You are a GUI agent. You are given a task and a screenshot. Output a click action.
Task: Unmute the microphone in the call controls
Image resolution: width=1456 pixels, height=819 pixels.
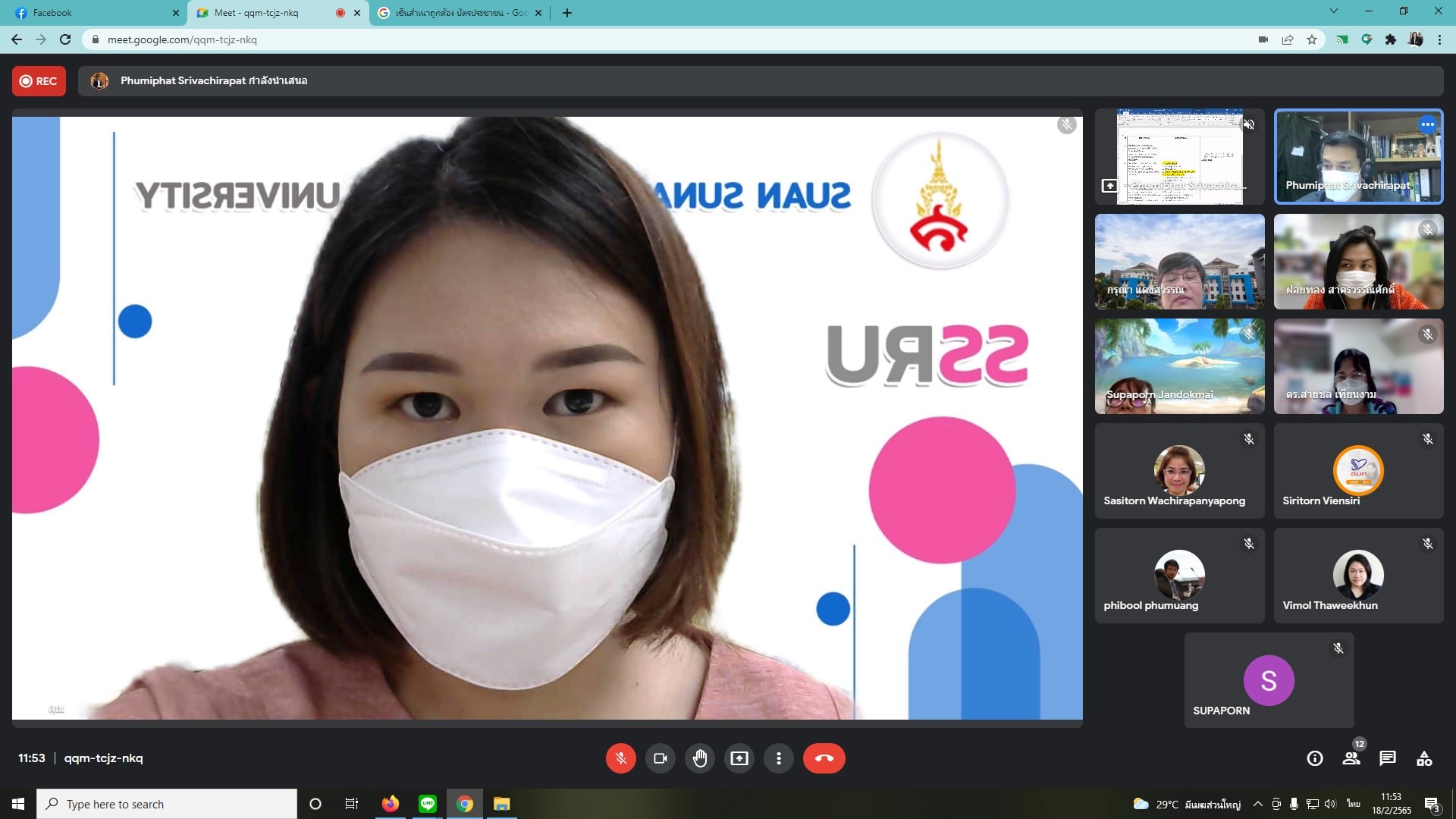coord(620,758)
